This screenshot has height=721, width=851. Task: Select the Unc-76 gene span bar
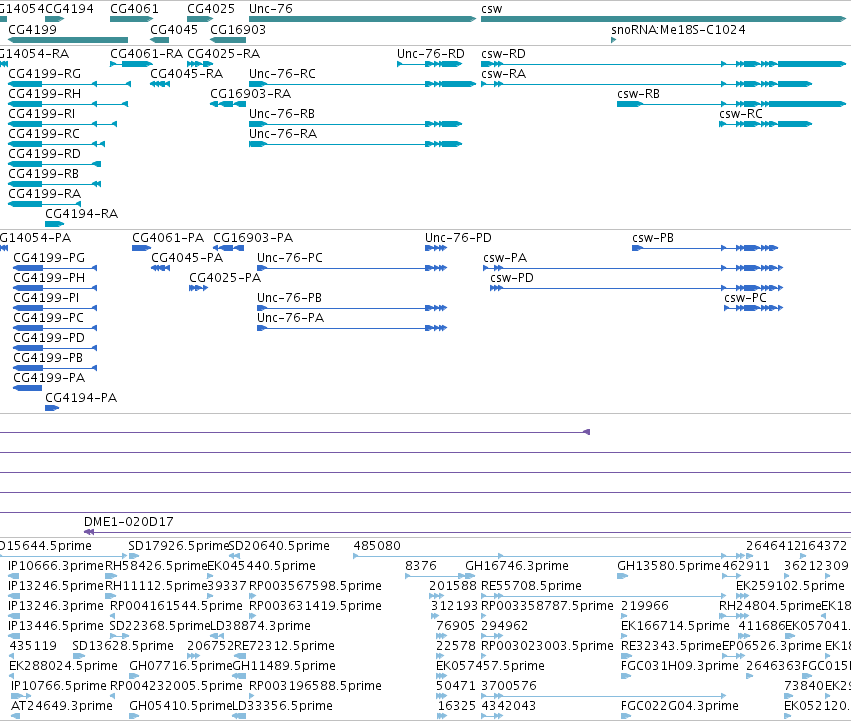(x=362, y=19)
